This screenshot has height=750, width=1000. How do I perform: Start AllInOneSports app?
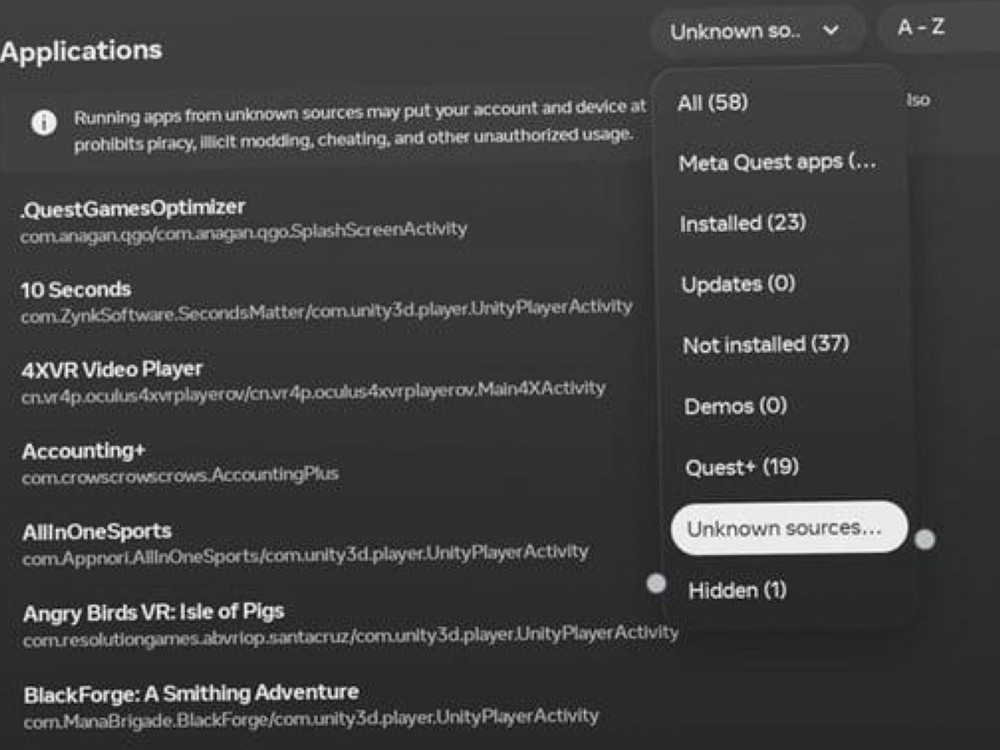click(97, 531)
